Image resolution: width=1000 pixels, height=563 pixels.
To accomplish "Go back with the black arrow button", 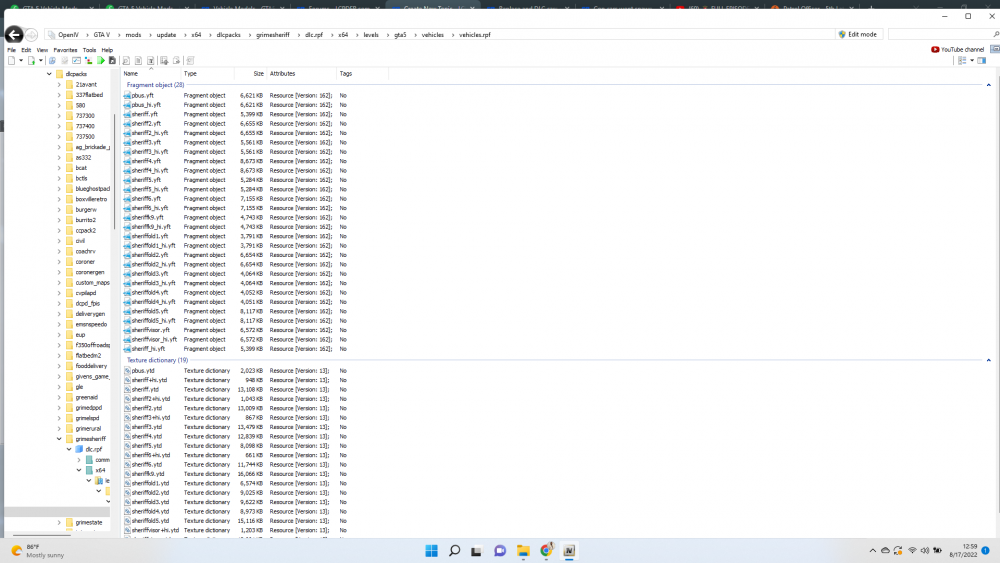I will coord(14,35).
